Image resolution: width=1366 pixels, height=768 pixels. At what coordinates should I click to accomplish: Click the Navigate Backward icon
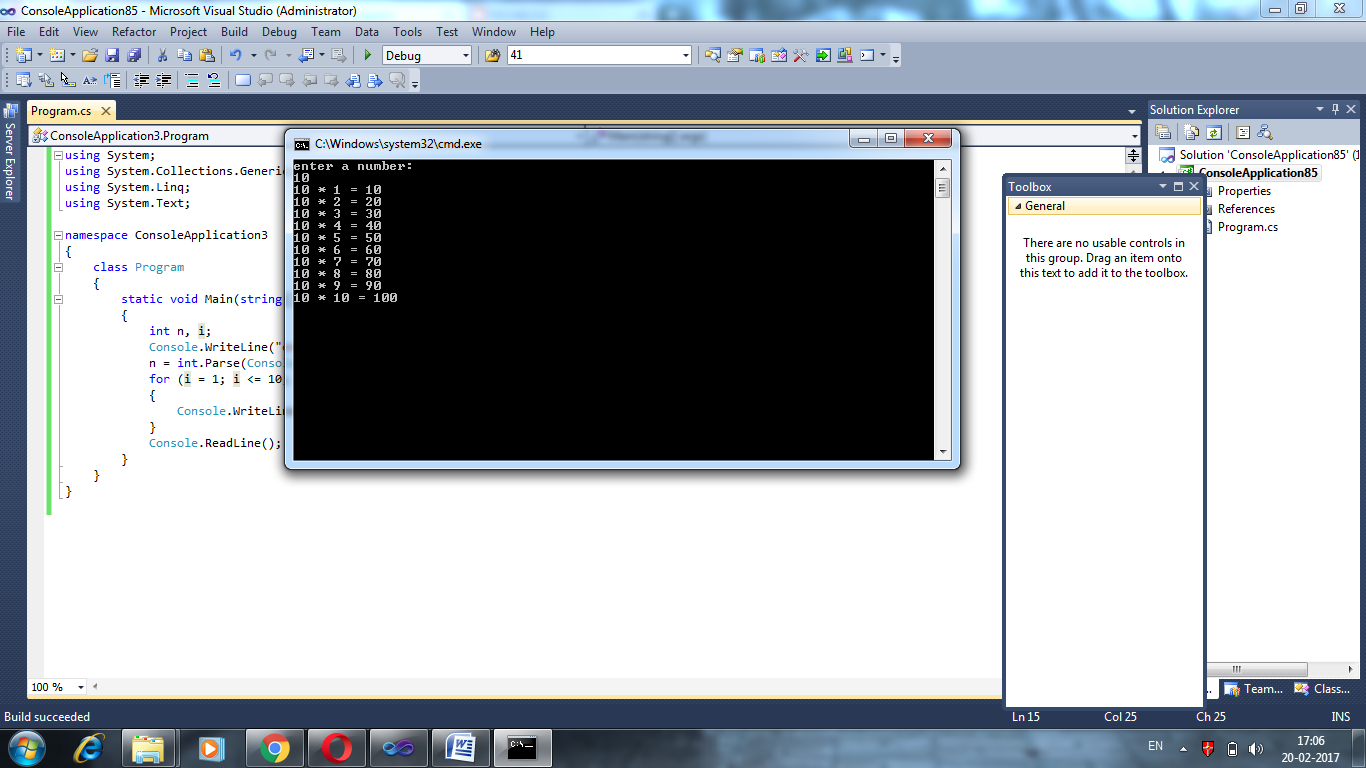pos(305,56)
